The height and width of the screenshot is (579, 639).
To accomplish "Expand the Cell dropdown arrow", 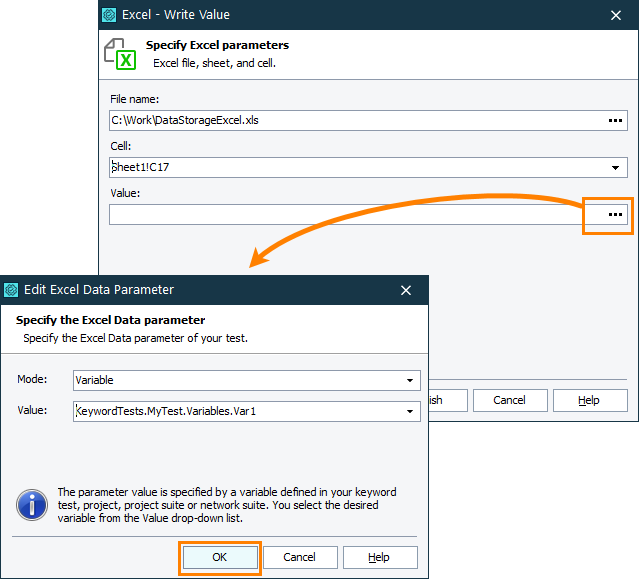I will point(615,167).
